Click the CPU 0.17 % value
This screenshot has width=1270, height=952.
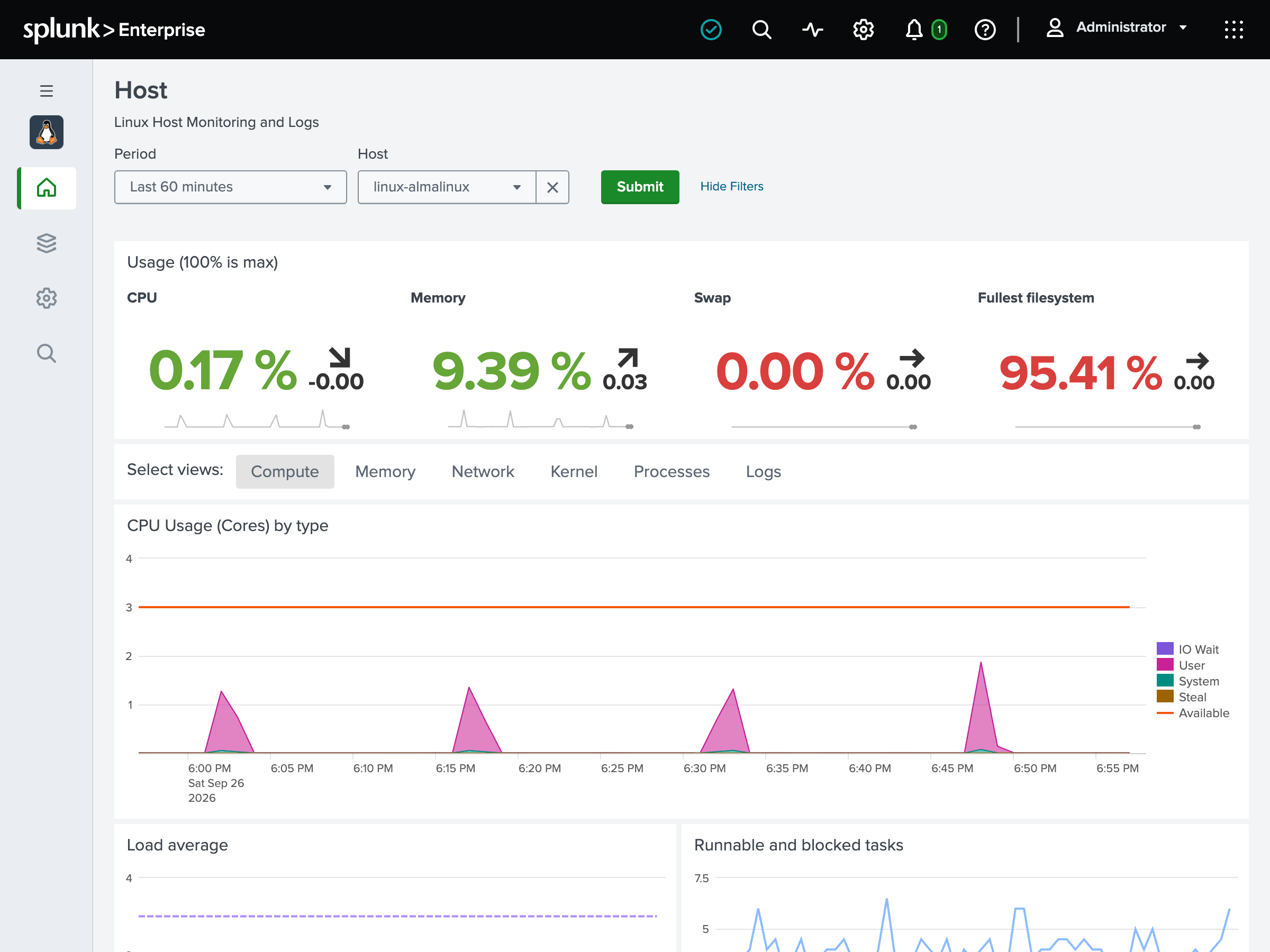223,371
